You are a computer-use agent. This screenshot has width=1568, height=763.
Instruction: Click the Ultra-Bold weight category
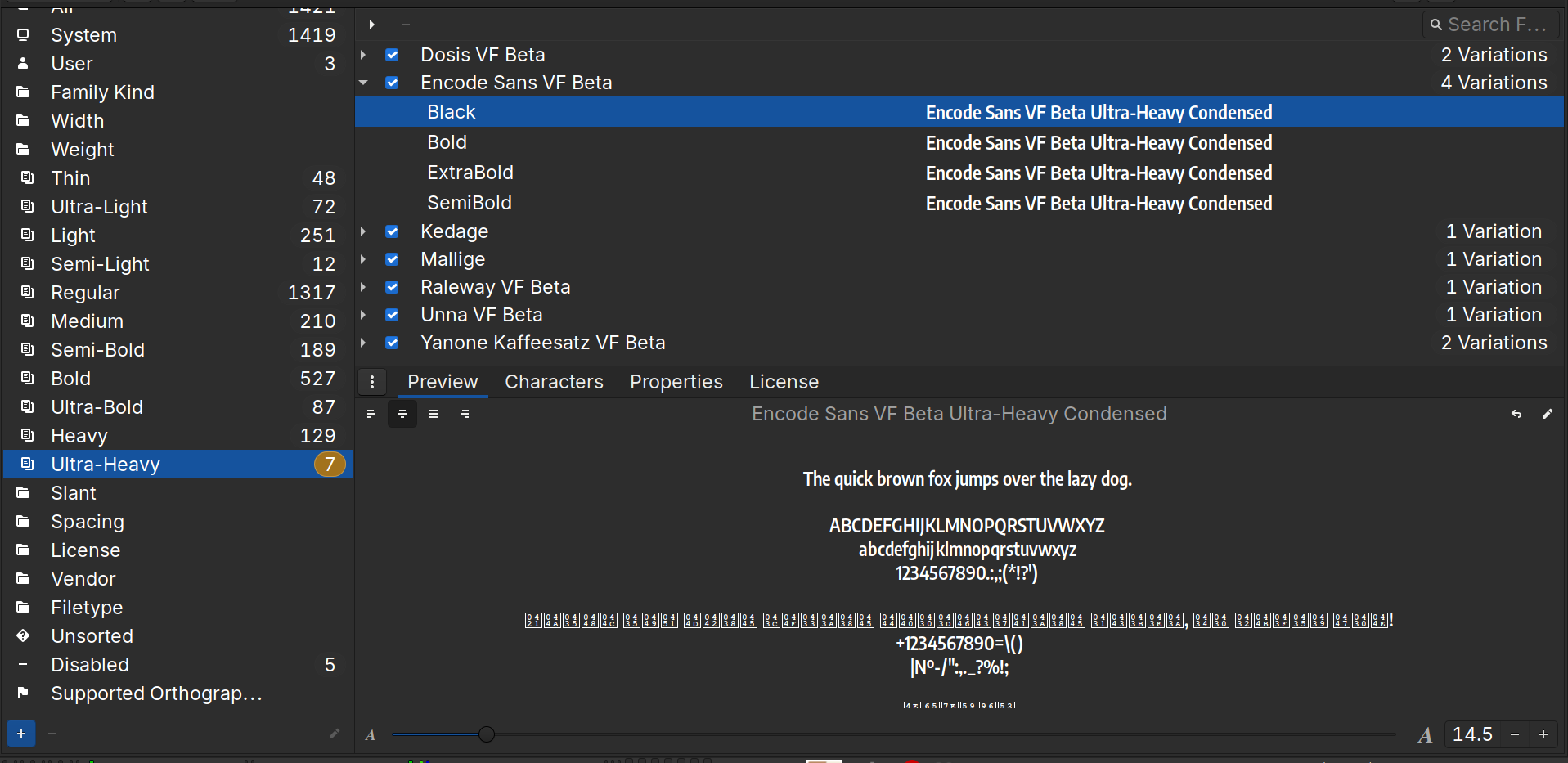click(x=177, y=407)
